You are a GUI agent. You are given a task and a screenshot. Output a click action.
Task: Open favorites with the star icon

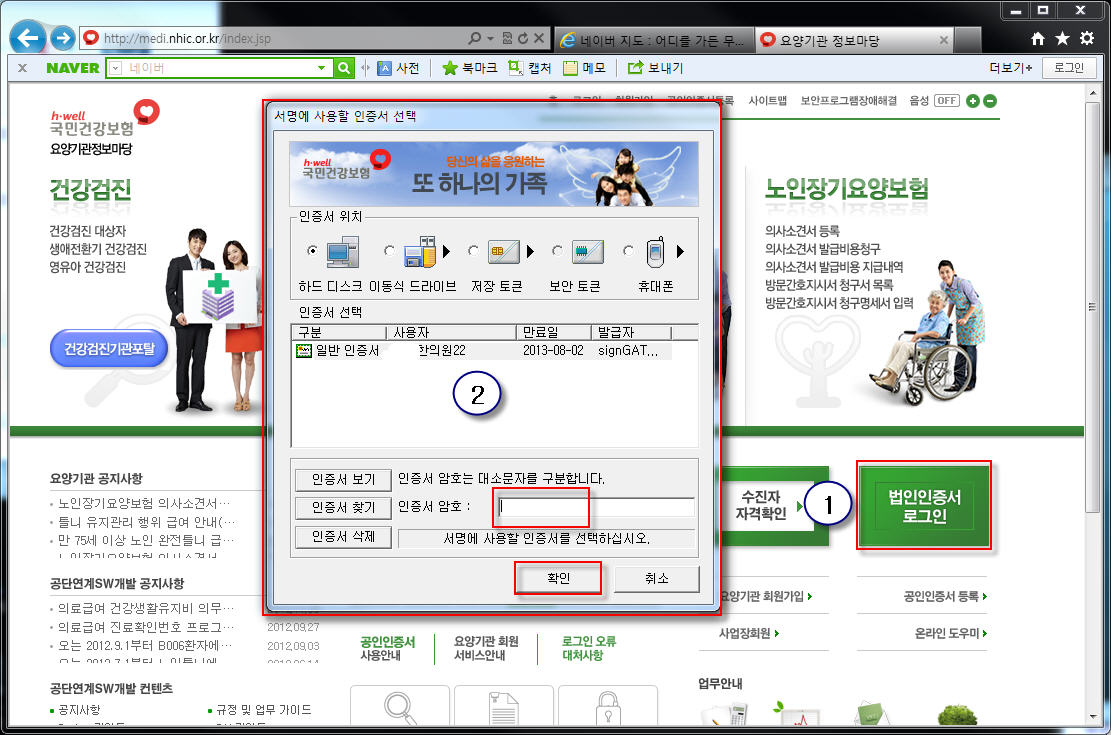click(1062, 38)
